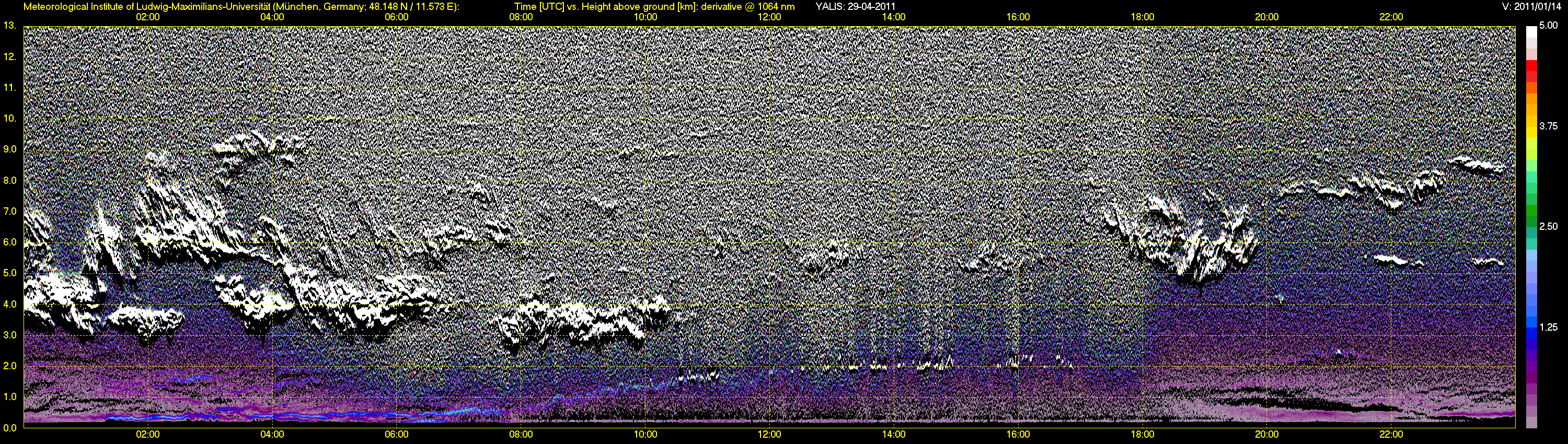Click the 02:00 label on the bottom time axis
The image size is (1568, 444).
coord(147,434)
